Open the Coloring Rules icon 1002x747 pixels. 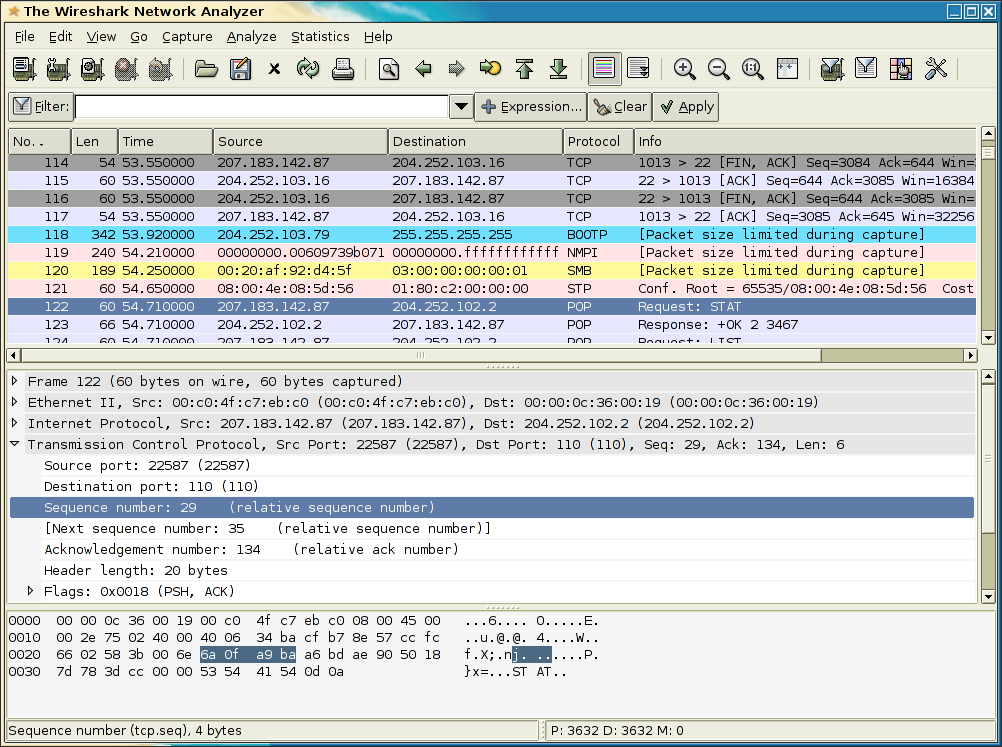pyautogui.click(x=900, y=69)
